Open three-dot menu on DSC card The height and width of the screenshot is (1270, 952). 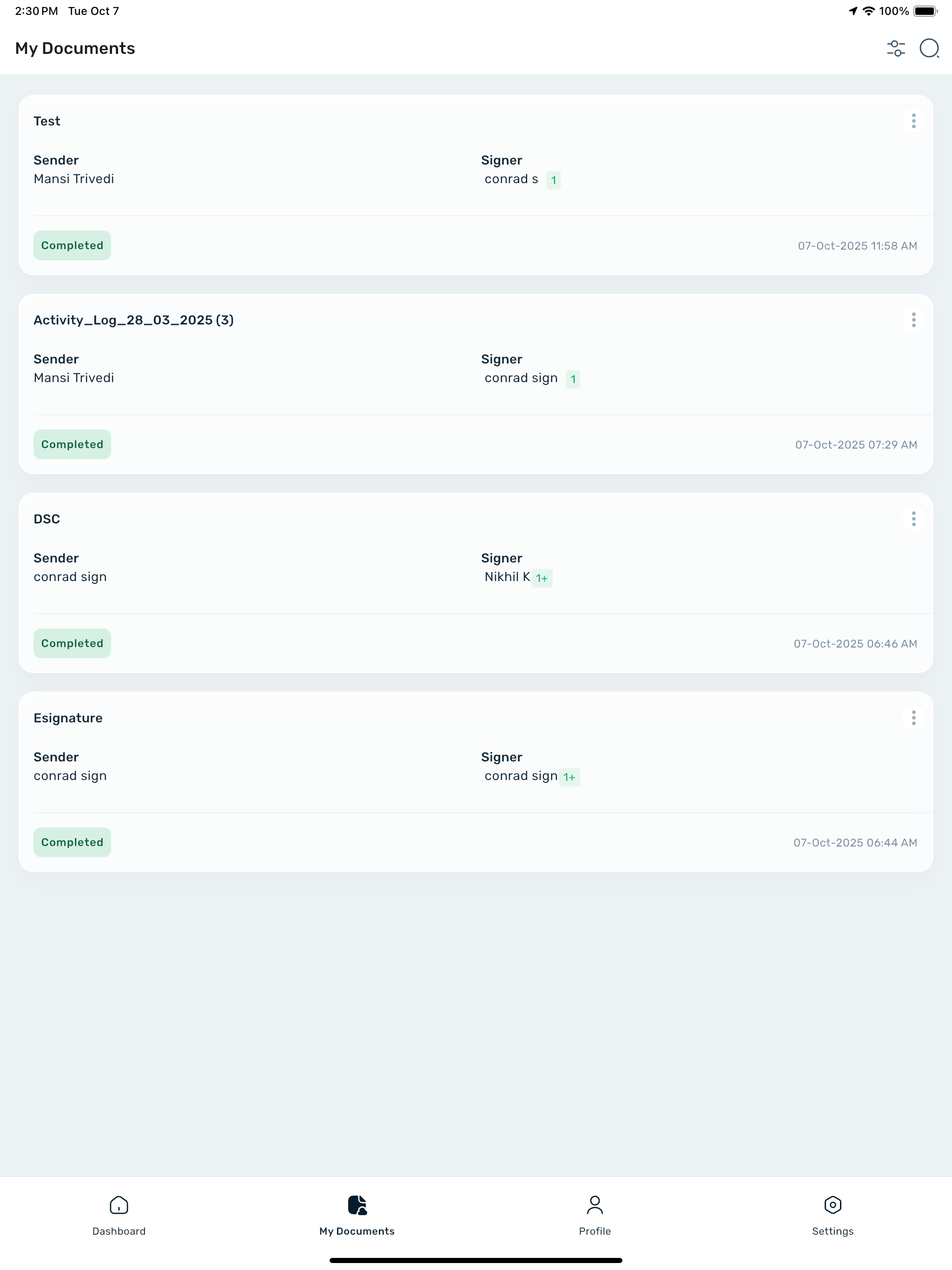[913, 519]
